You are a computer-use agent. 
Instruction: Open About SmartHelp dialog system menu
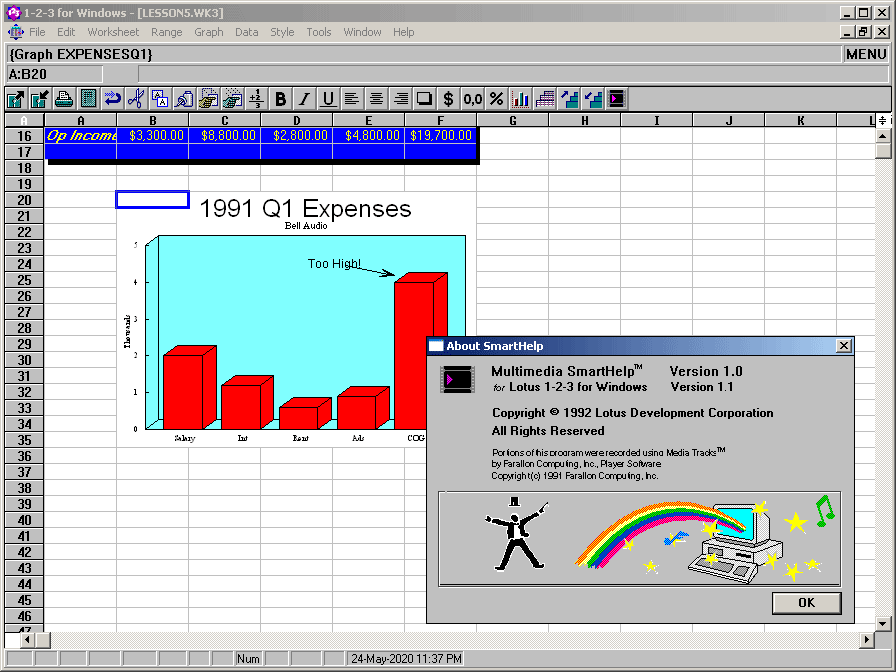[436, 346]
